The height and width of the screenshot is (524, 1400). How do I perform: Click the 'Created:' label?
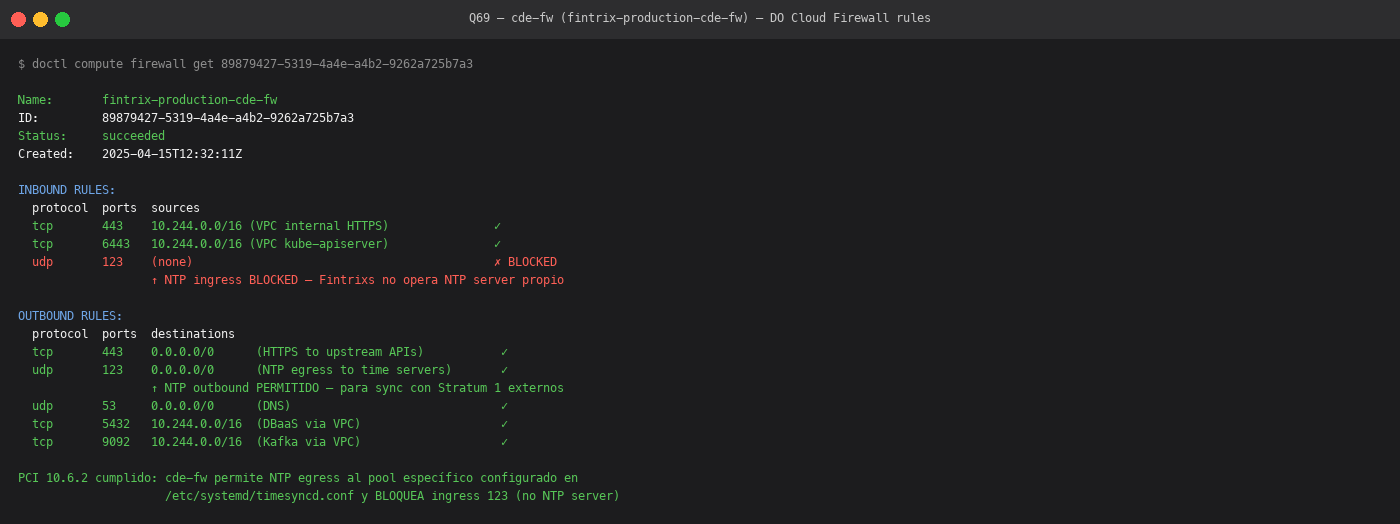(46, 154)
